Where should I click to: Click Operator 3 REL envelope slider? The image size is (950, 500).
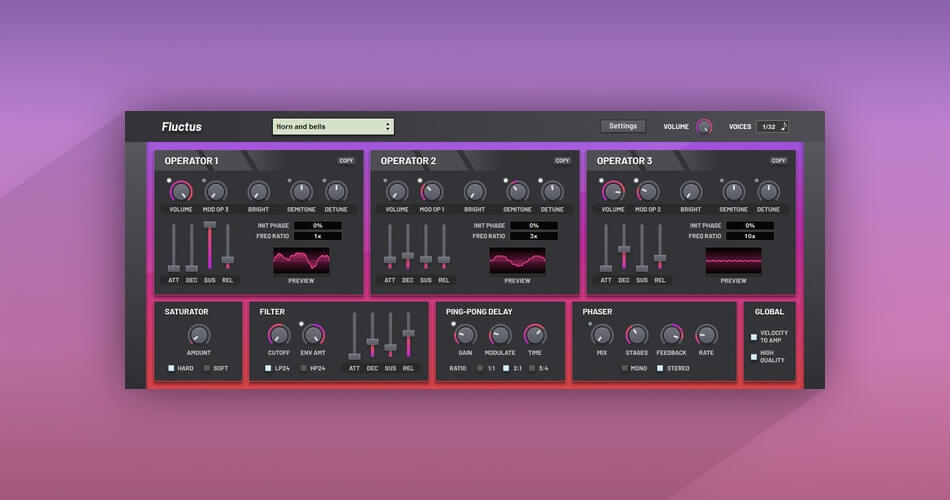660,247
